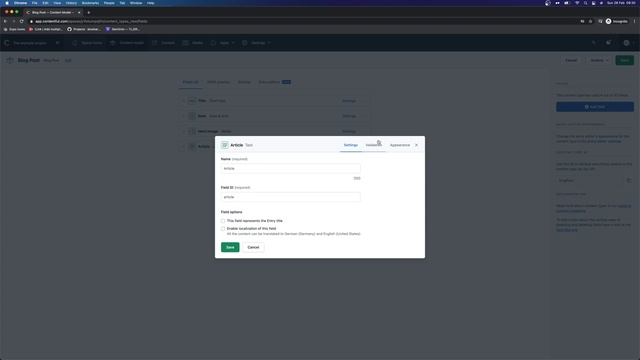This screenshot has height=360, width=640.
Task: Expand the Apps dropdown in navigation
Action: point(223,43)
